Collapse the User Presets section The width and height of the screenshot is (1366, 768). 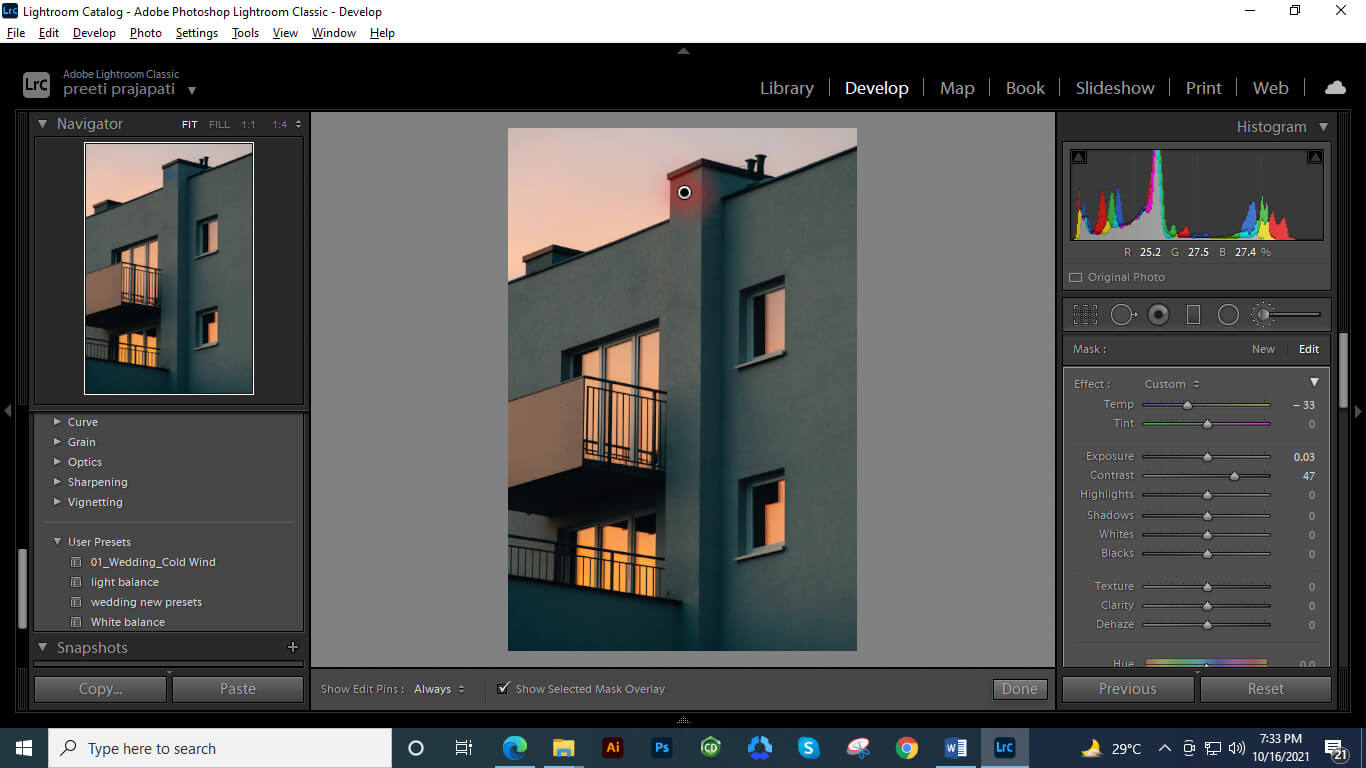57,541
